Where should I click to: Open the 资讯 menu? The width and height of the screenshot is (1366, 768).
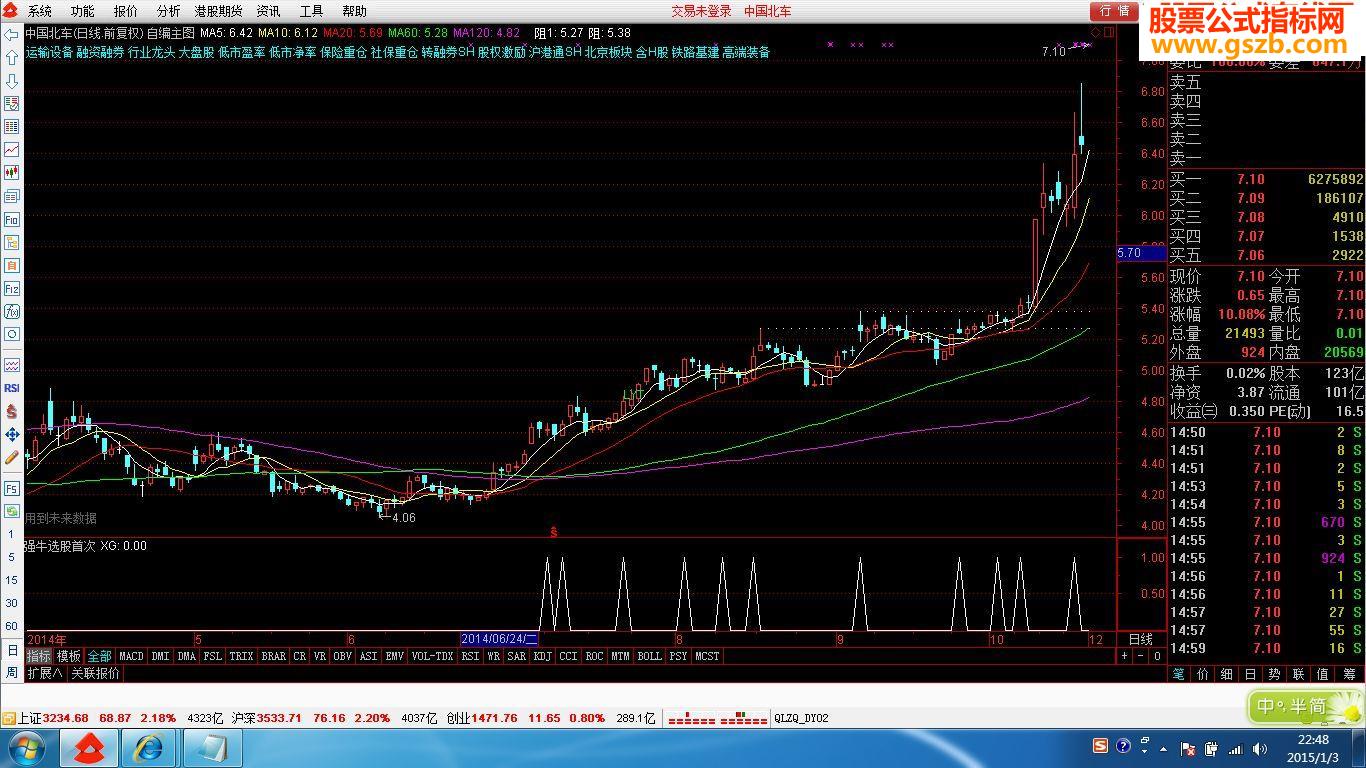click(x=269, y=11)
